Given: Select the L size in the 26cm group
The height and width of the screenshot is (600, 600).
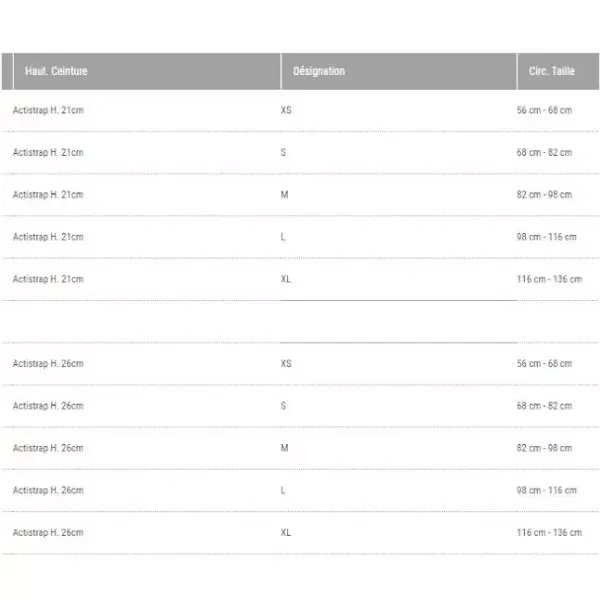Looking at the screenshot, I should pyautogui.click(x=283, y=490).
